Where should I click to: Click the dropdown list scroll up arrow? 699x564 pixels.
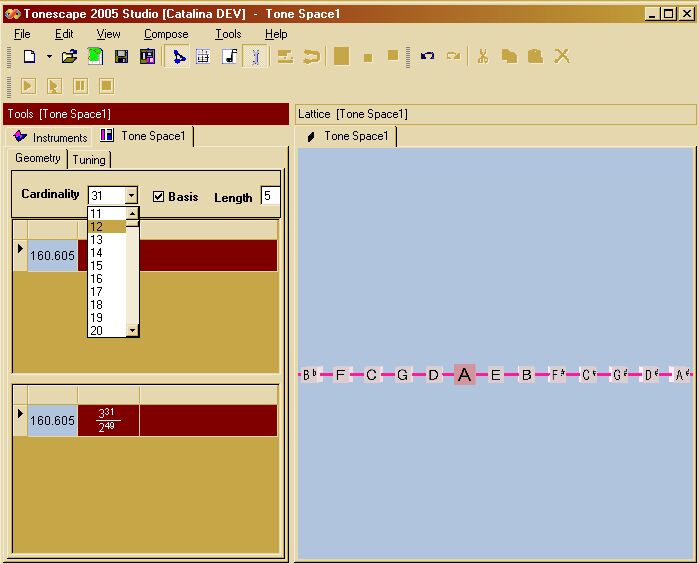(132, 214)
